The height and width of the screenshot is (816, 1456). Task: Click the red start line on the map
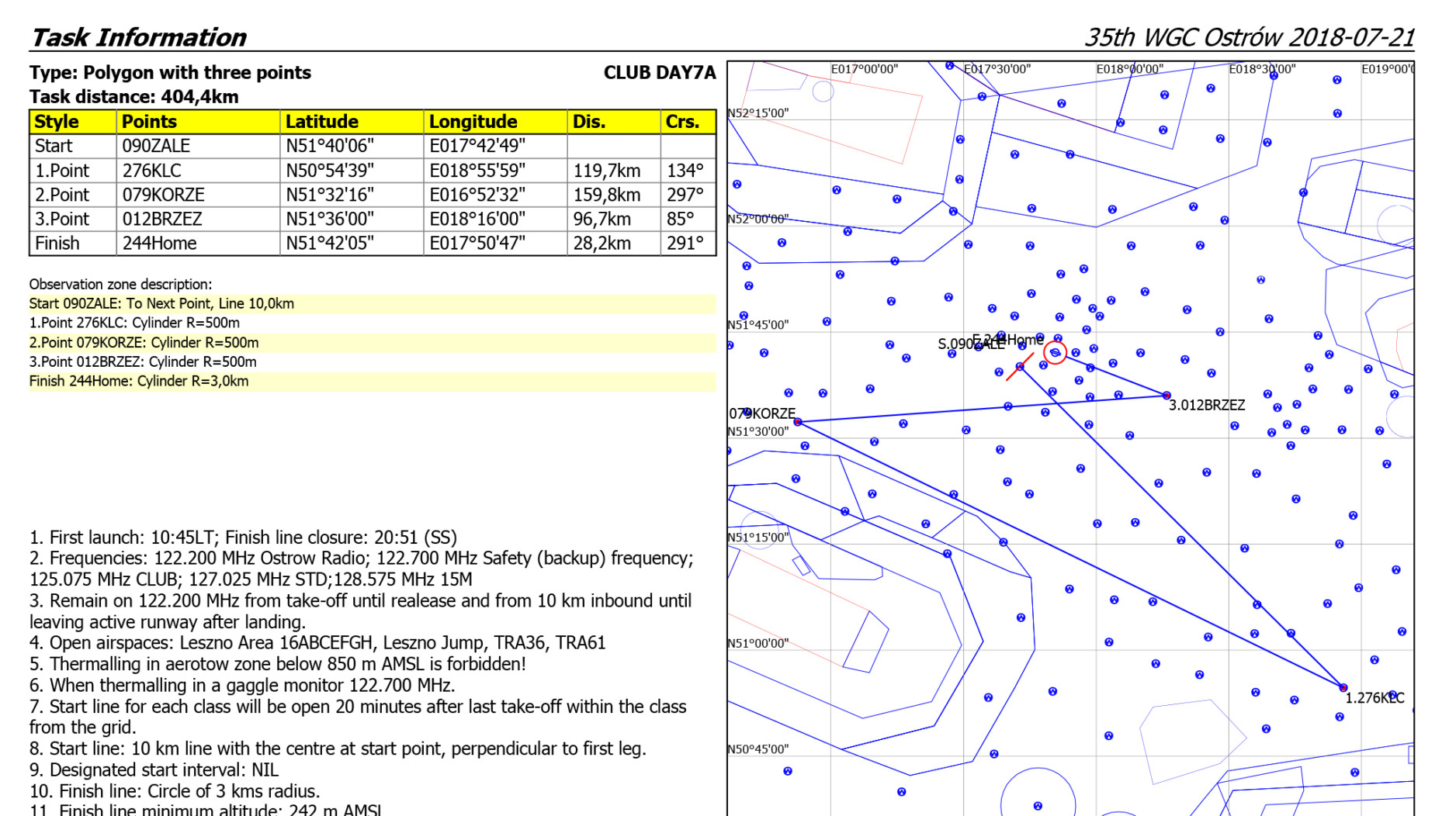[x=1018, y=368]
